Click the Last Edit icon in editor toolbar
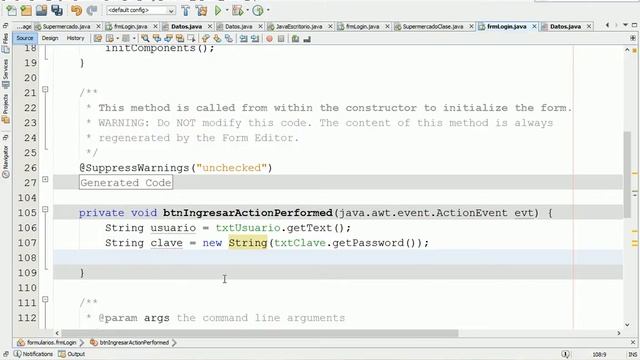 click(98, 39)
